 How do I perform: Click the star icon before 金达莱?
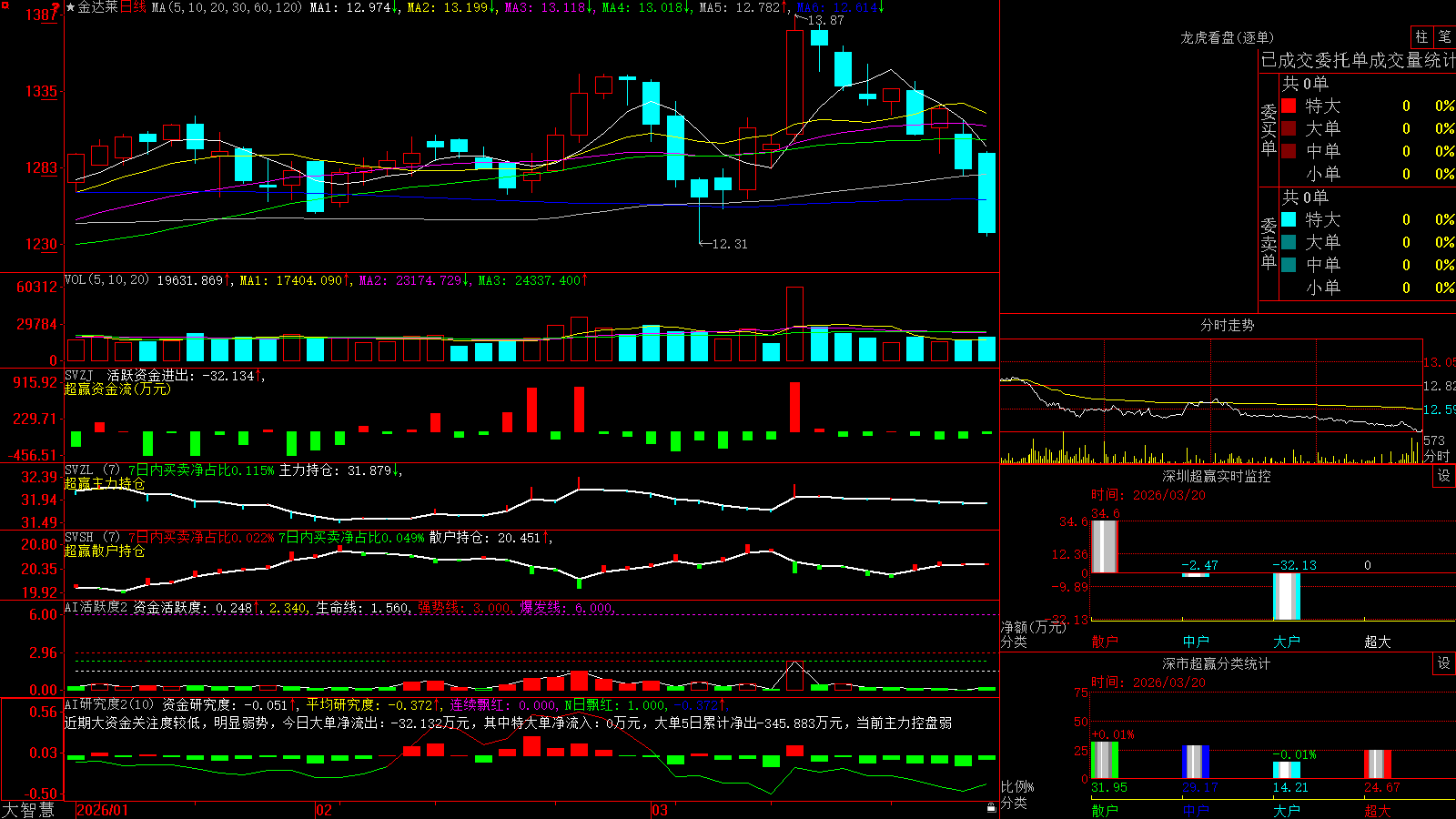click(70, 7)
